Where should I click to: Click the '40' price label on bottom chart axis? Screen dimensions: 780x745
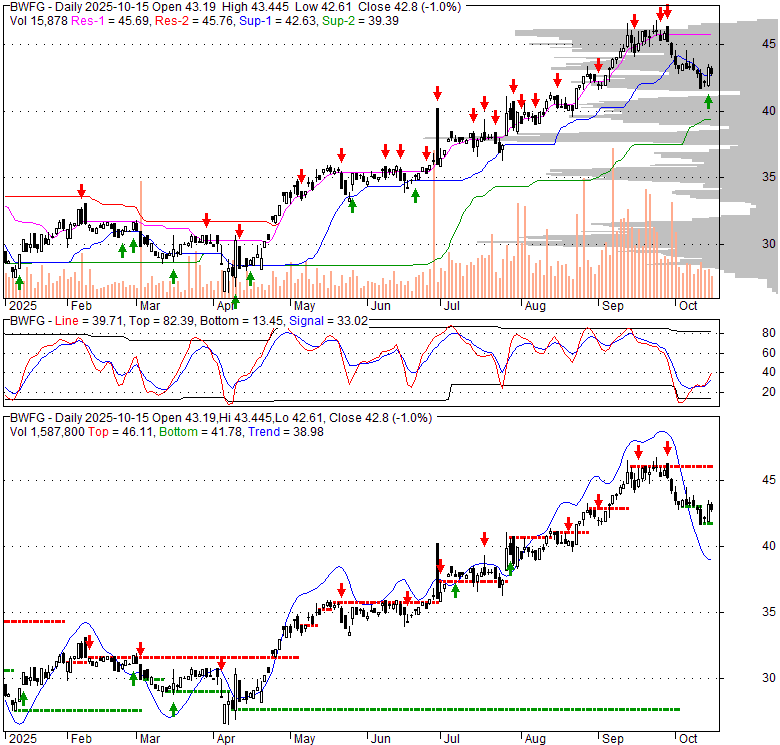pyautogui.click(x=769, y=546)
